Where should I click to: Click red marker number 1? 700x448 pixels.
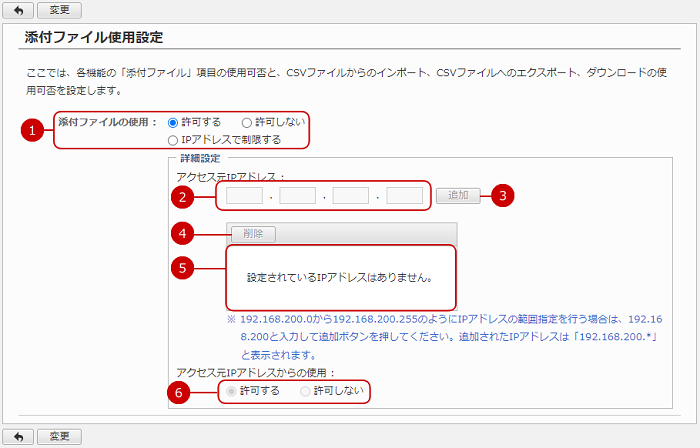click(x=32, y=130)
